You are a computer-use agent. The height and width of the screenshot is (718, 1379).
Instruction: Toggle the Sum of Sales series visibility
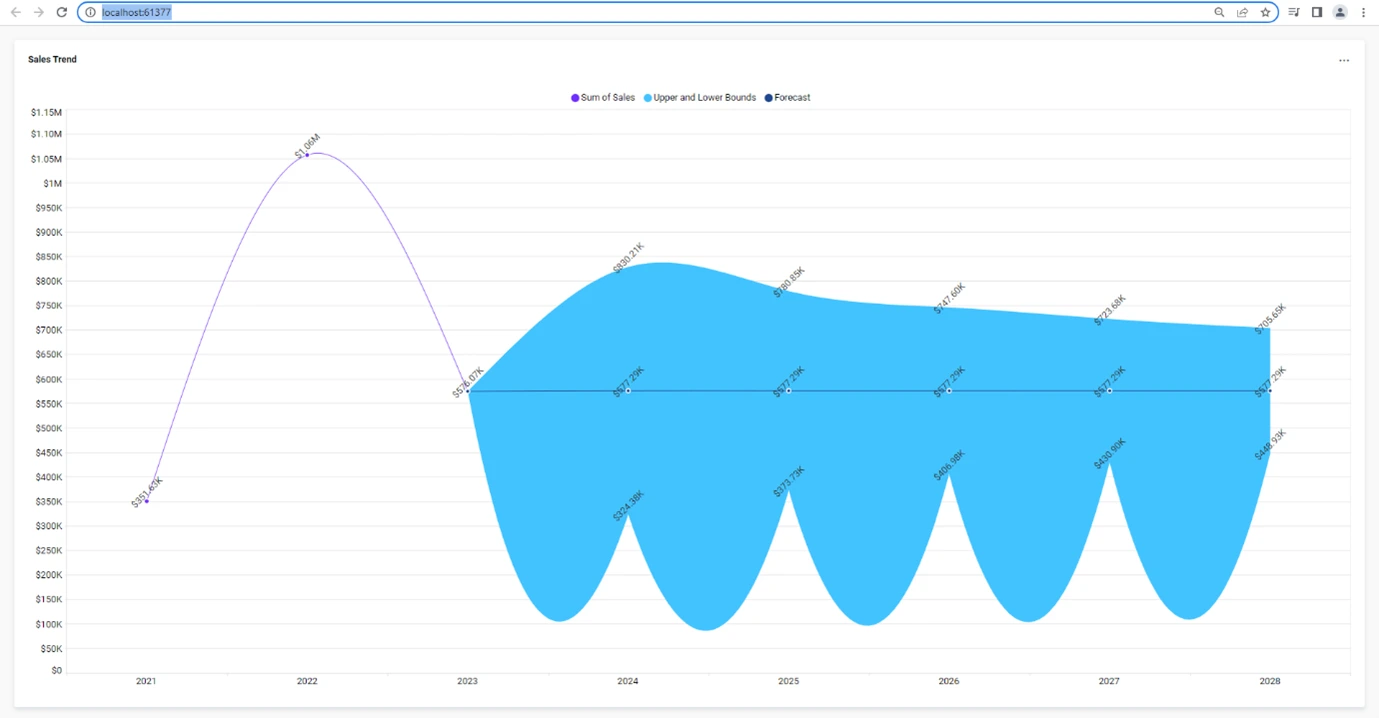(x=603, y=97)
